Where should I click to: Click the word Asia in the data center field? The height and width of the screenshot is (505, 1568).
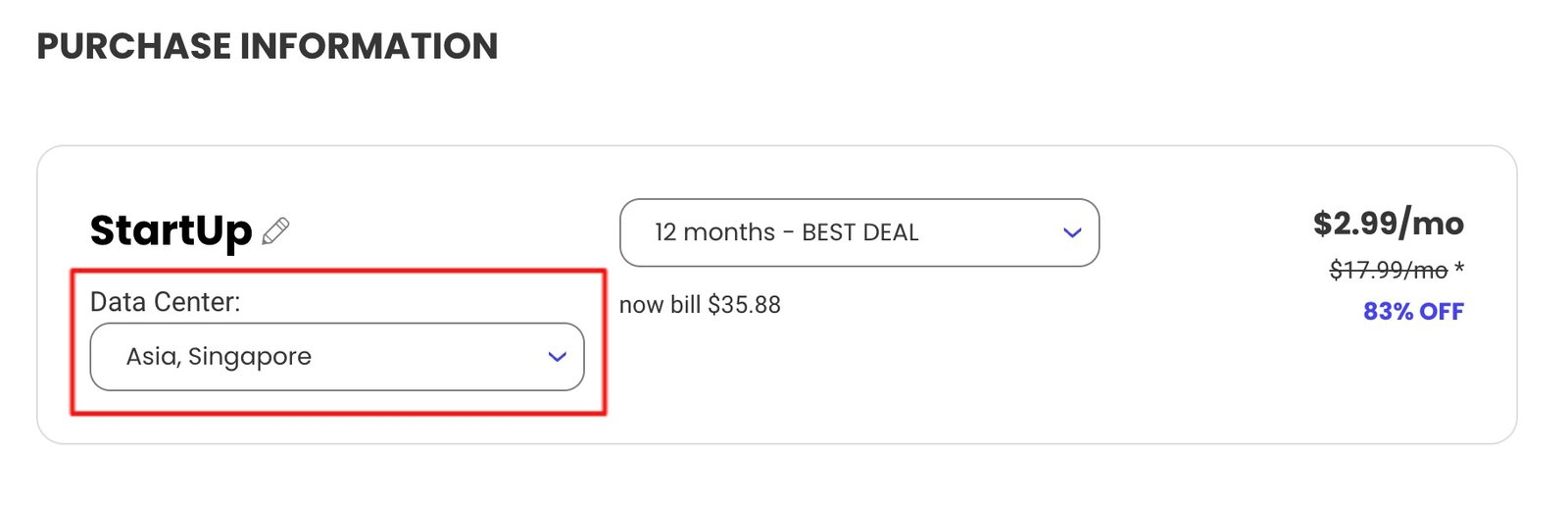(x=153, y=357)
